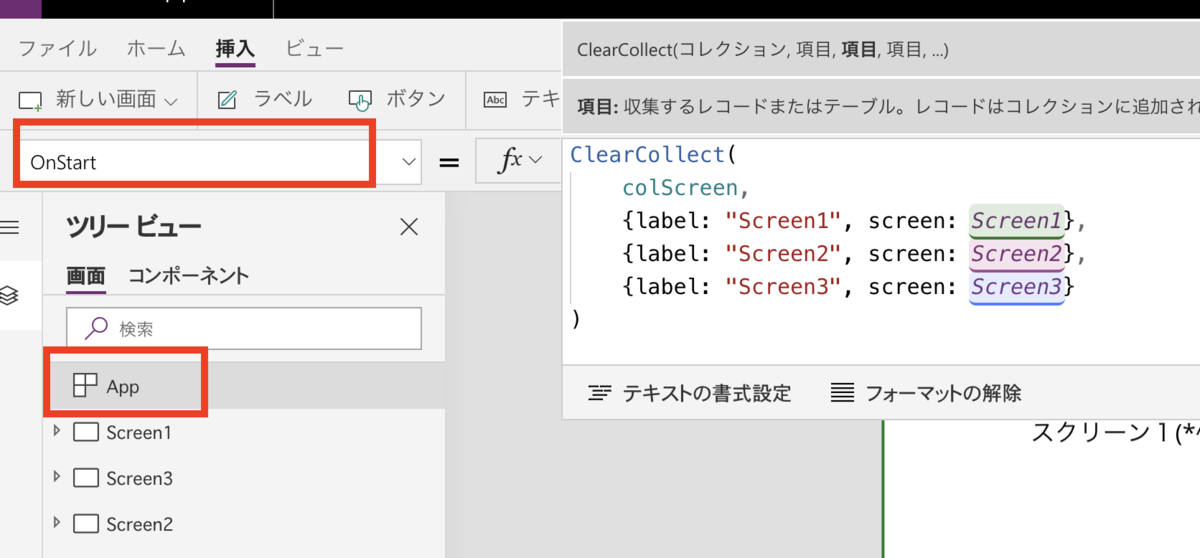
Task: Expand the Screen3 tree node
Action: tap(57, 477)
